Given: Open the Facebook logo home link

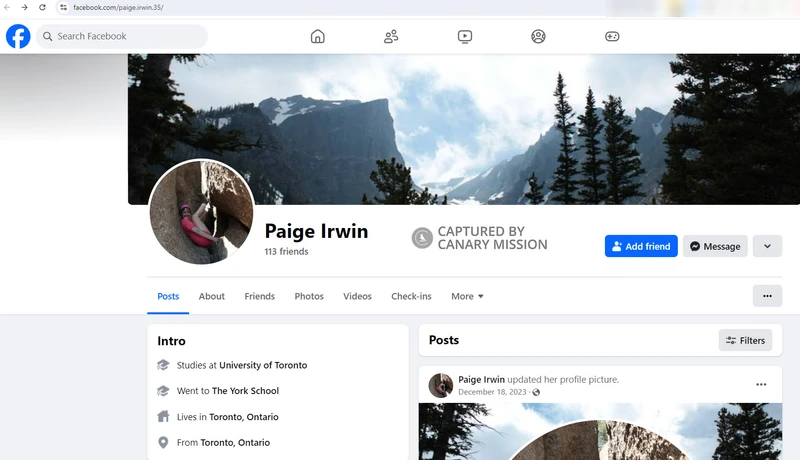Looking at the screenshot, I should tap(18, 36).
